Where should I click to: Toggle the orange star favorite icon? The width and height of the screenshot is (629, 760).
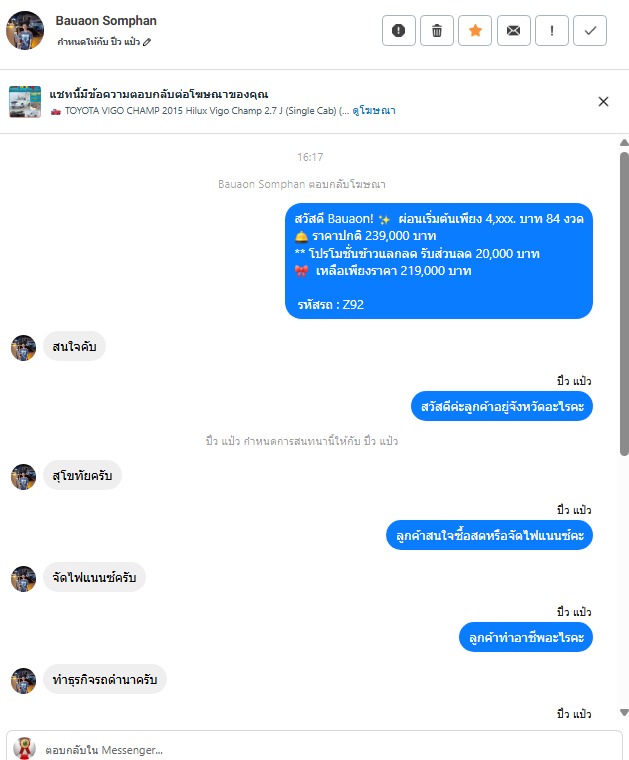tap(475, 31)
